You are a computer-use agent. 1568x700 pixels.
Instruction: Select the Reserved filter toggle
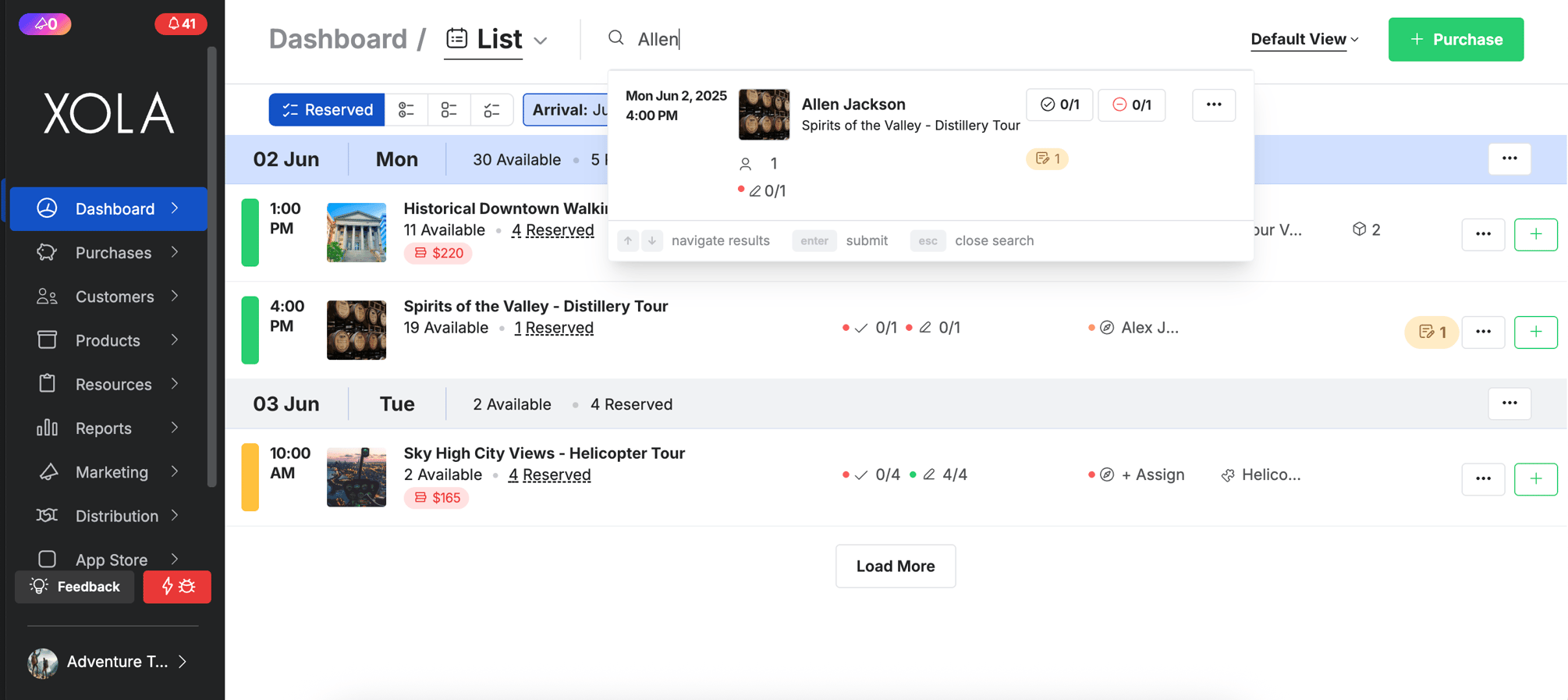327,109
